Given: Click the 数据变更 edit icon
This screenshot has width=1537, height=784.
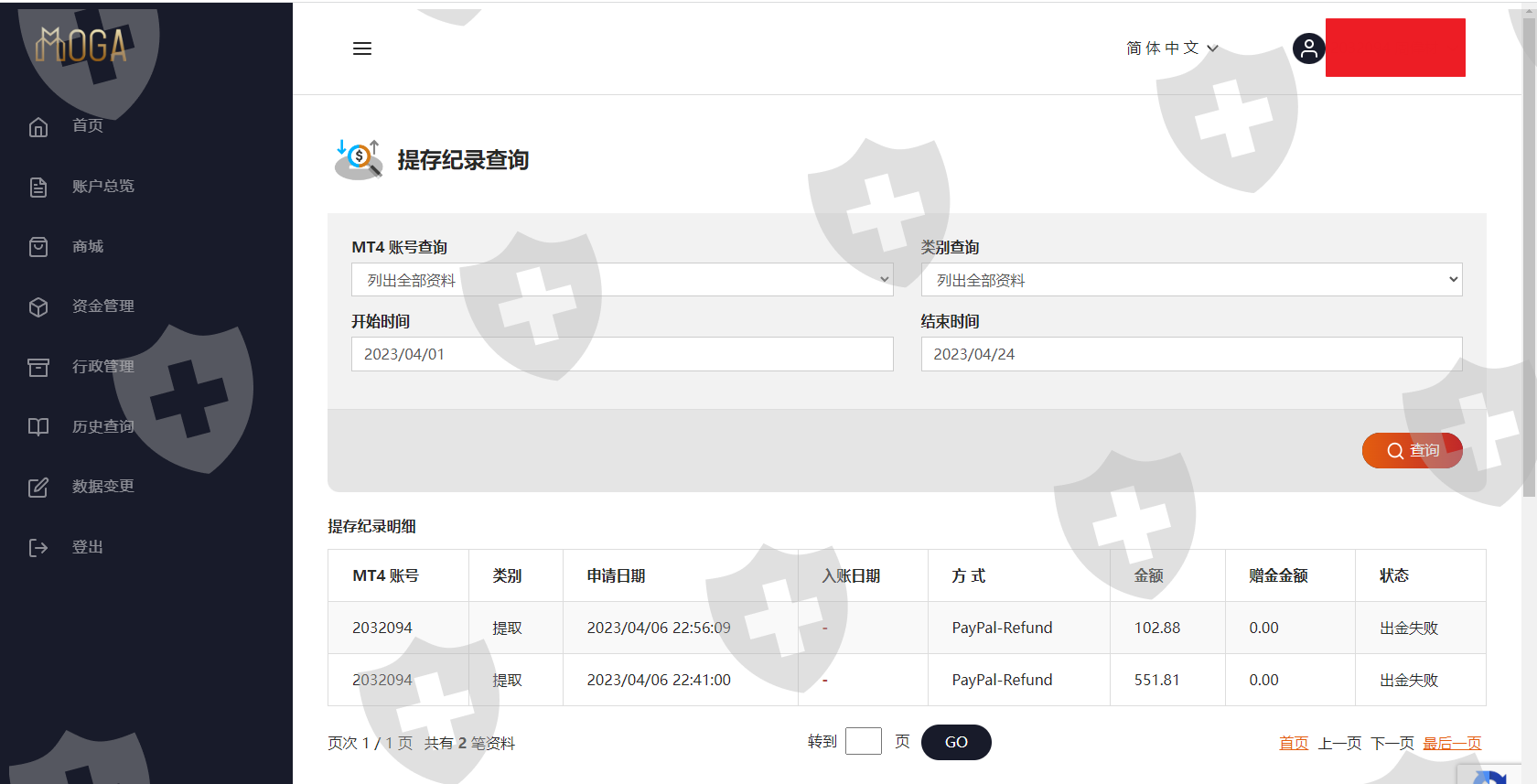Looking at the screenshot, I should point(38,488).
